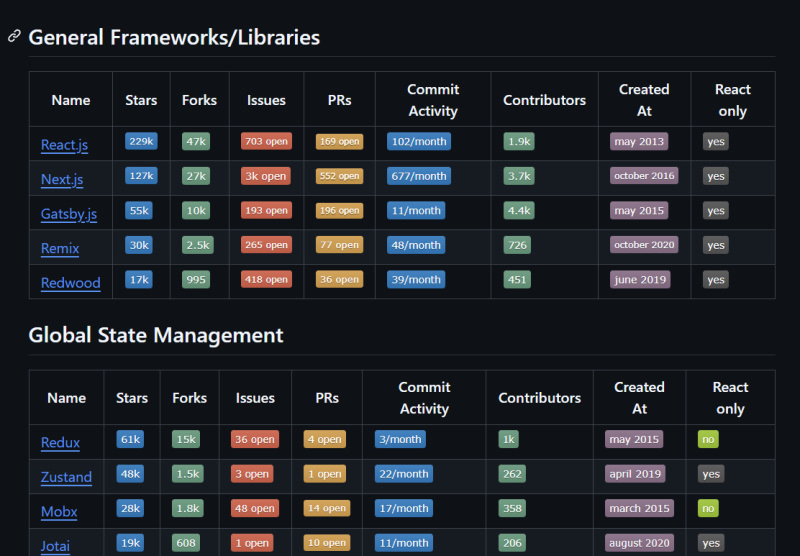Click the 3k open issues badge
The height and width of the screenshot is (556, 800).
(265, 176)
